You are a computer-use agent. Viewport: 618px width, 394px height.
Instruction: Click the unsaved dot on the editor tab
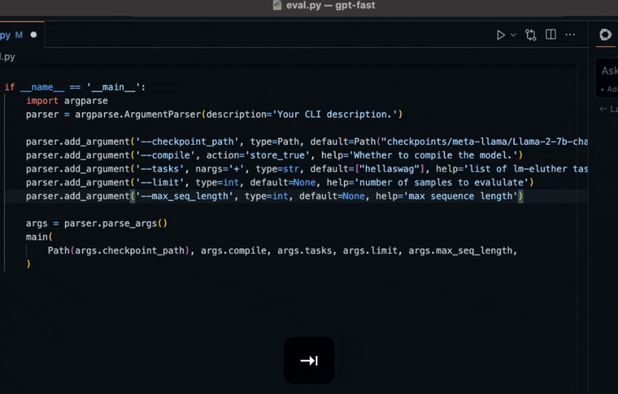[x=34, y=35]
